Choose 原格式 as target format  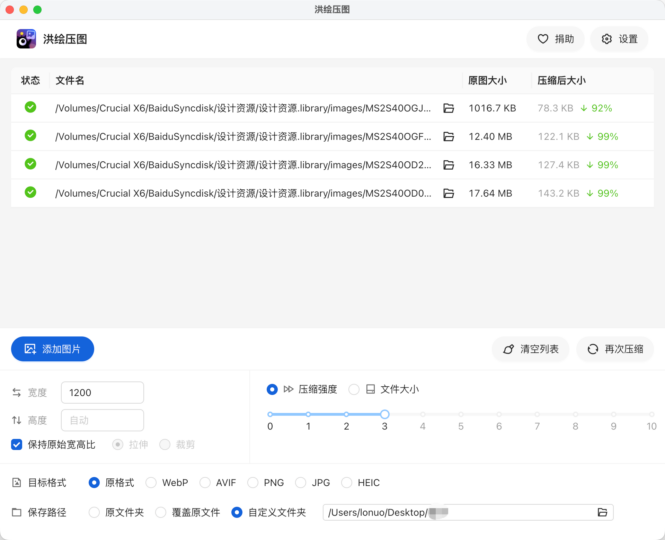coord(94,483)
